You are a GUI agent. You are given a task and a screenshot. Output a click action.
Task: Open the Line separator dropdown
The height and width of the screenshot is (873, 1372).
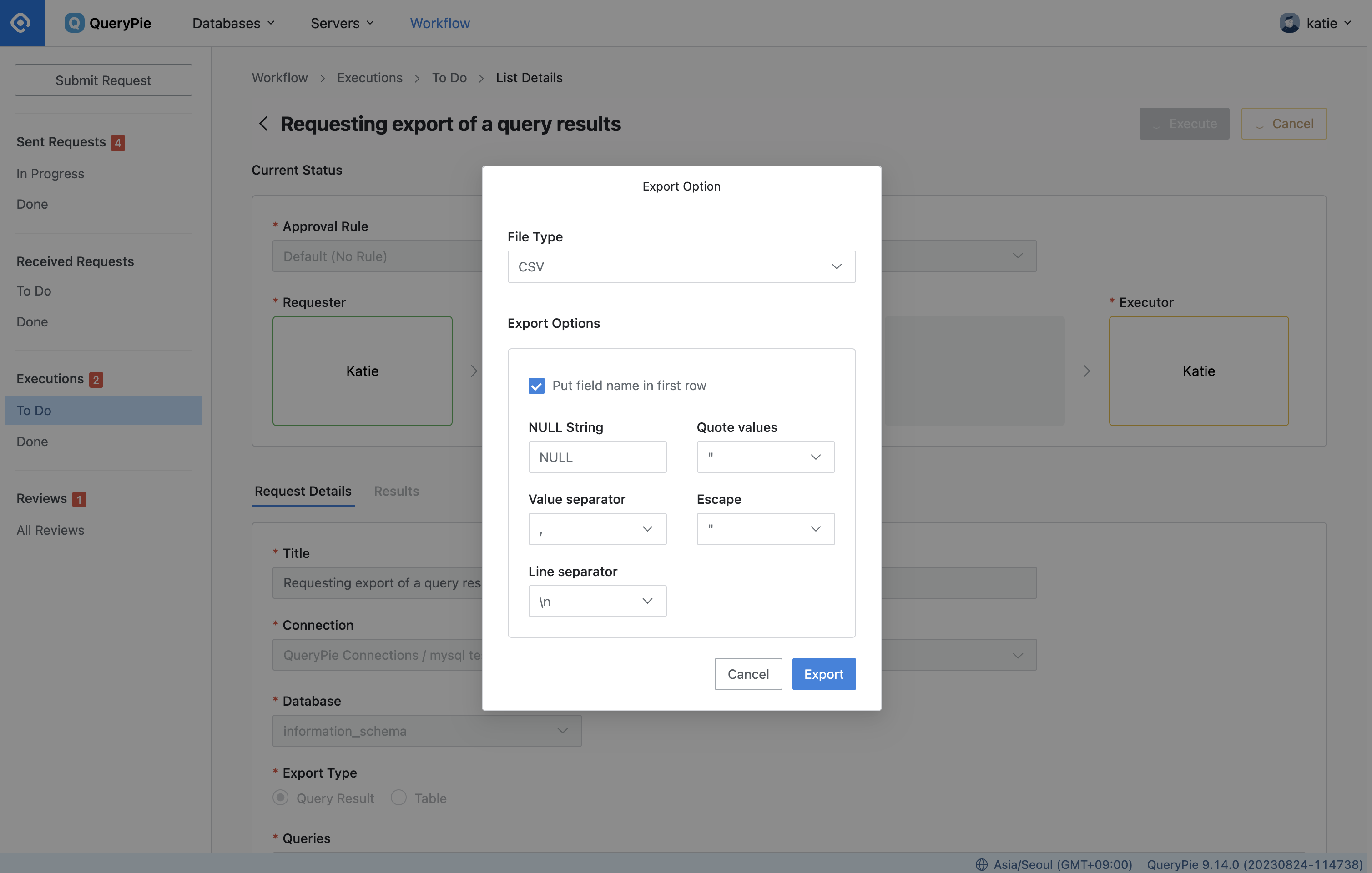[x=597, y=601]
